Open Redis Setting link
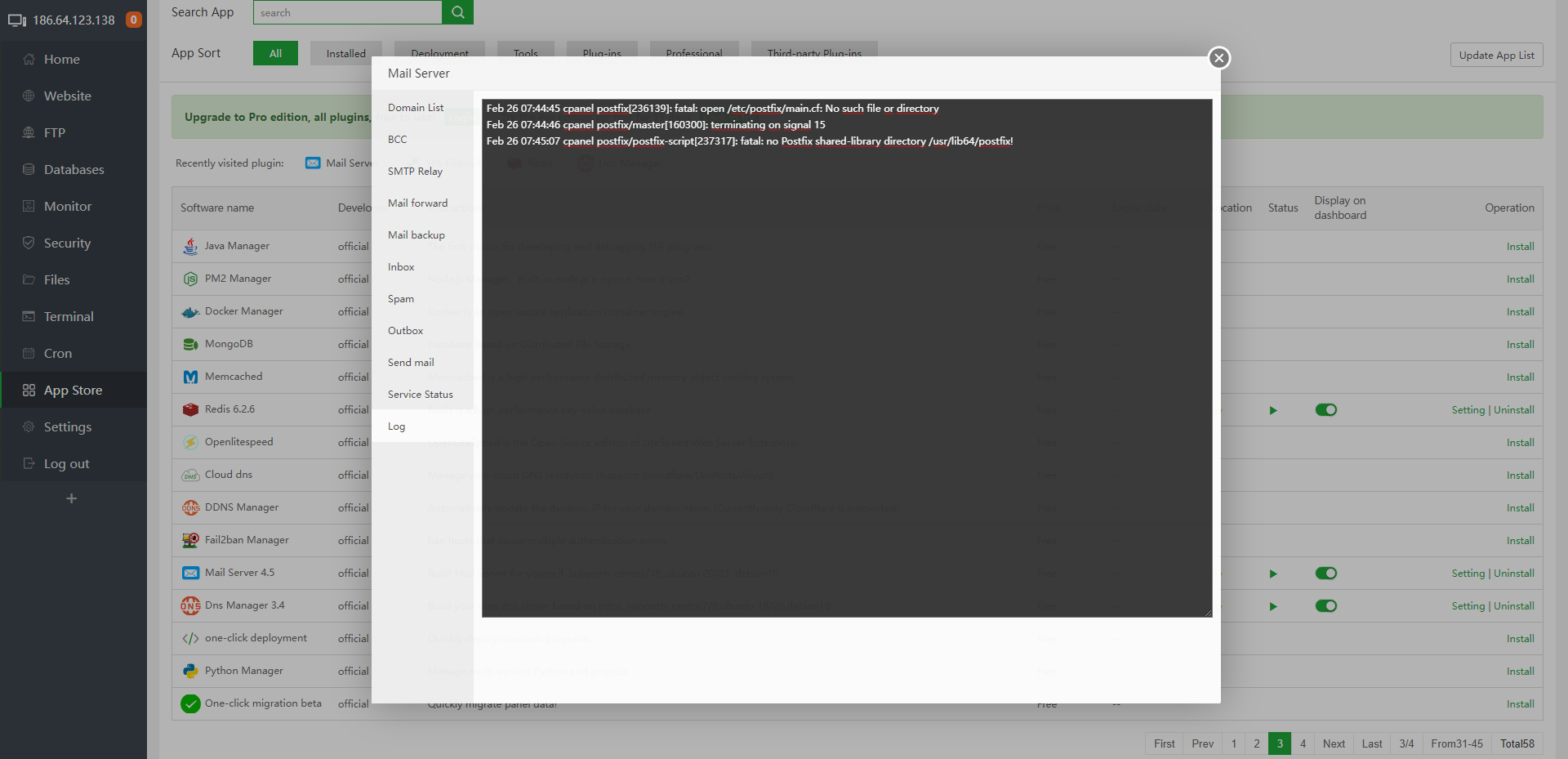 tap(1468, 410)
